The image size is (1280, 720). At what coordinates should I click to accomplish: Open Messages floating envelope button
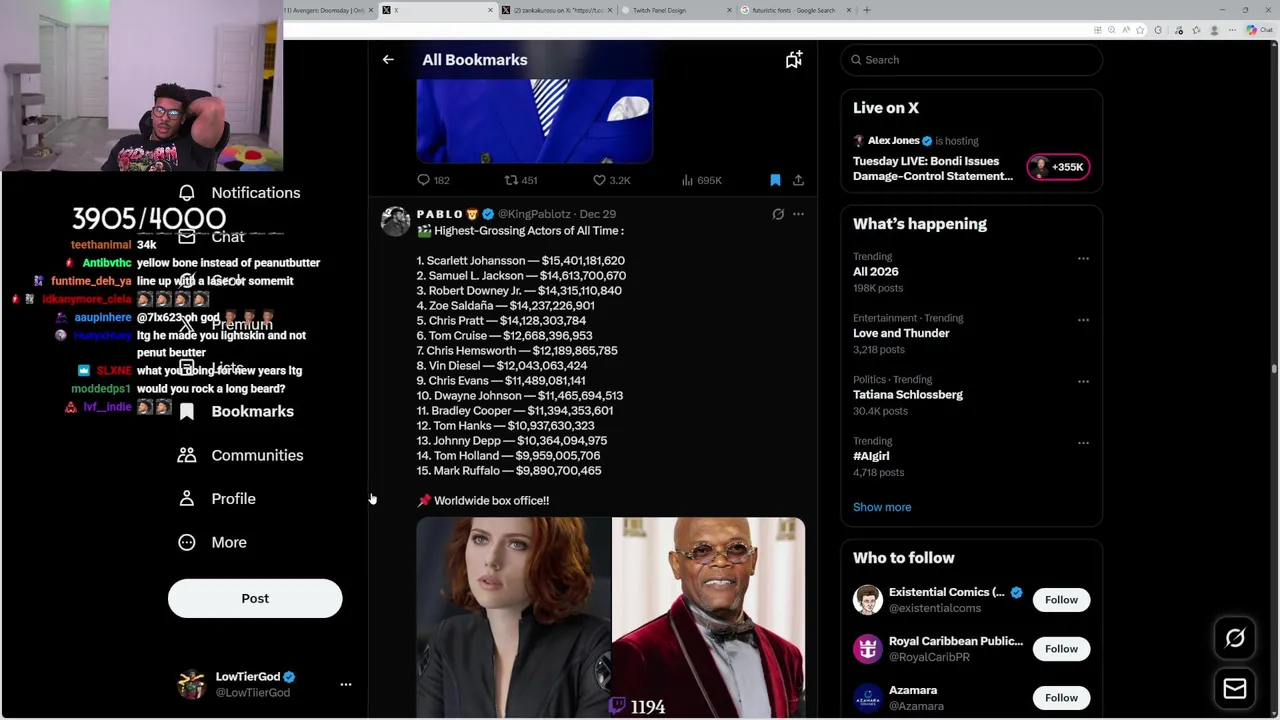click(x=1235, y=689)
